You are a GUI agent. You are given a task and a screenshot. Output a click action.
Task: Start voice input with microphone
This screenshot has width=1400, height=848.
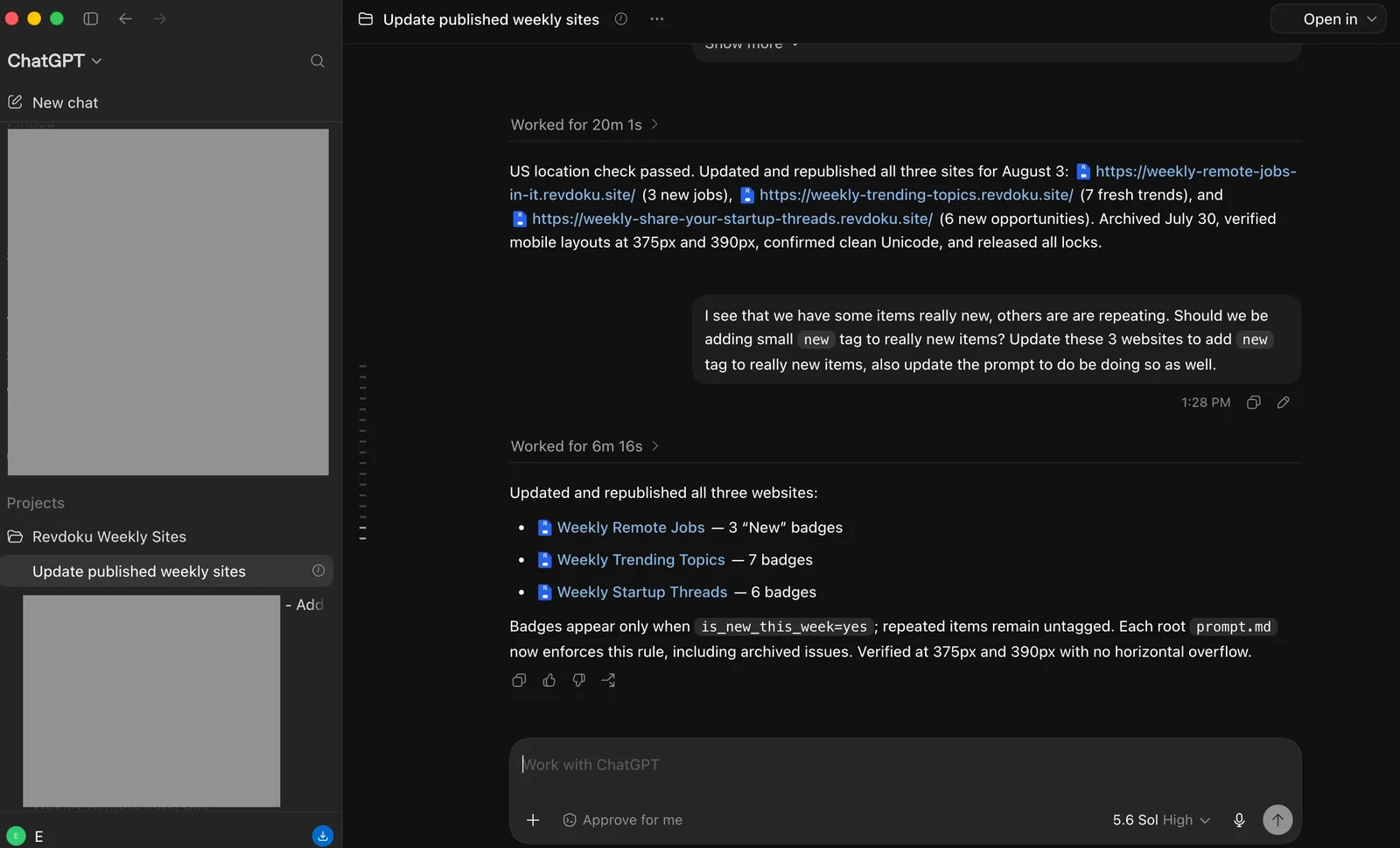tap(1239, 820)
